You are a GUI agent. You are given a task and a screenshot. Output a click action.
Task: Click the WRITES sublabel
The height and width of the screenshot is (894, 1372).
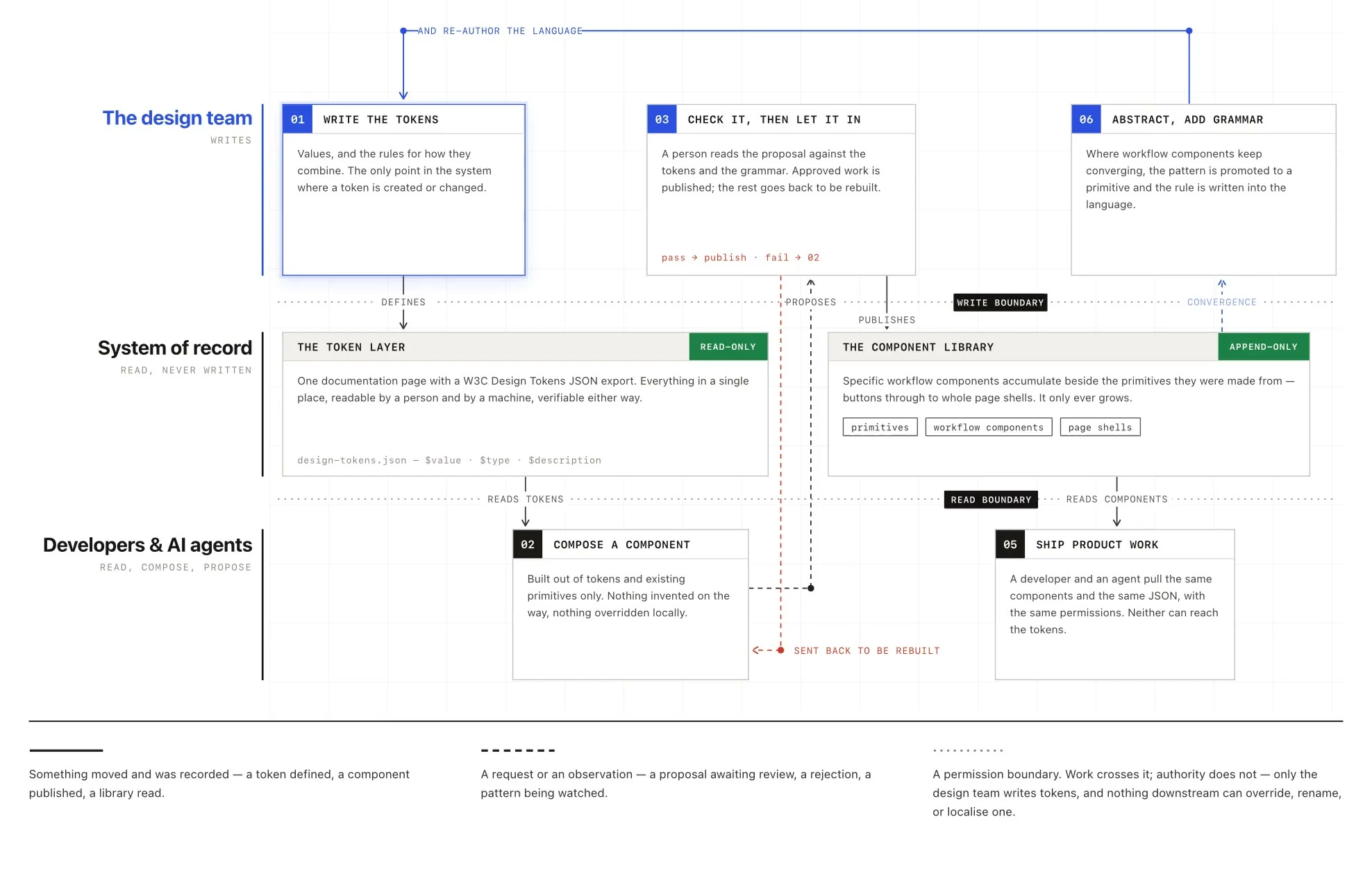point(231,140)
